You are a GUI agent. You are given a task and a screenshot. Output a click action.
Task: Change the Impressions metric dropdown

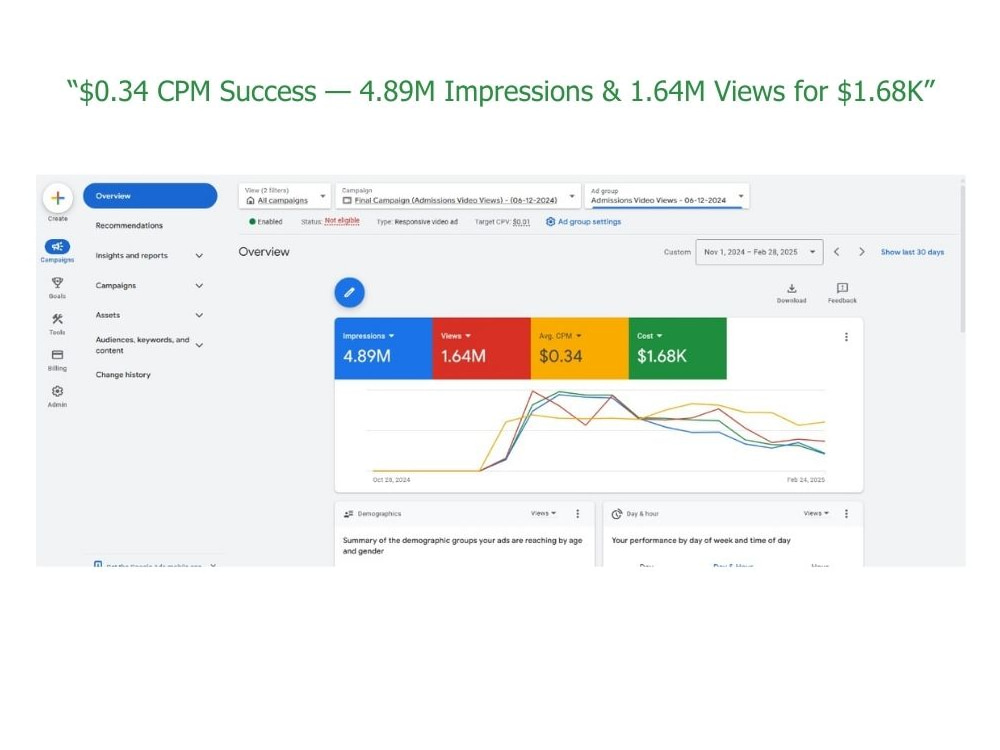(x=369, y=336)
